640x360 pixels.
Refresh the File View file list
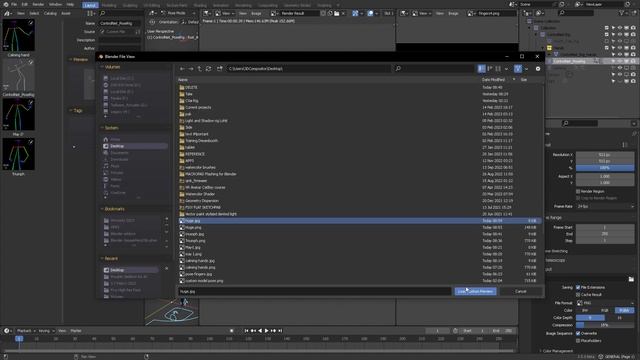pyautogui.click(x=209, y=69)
